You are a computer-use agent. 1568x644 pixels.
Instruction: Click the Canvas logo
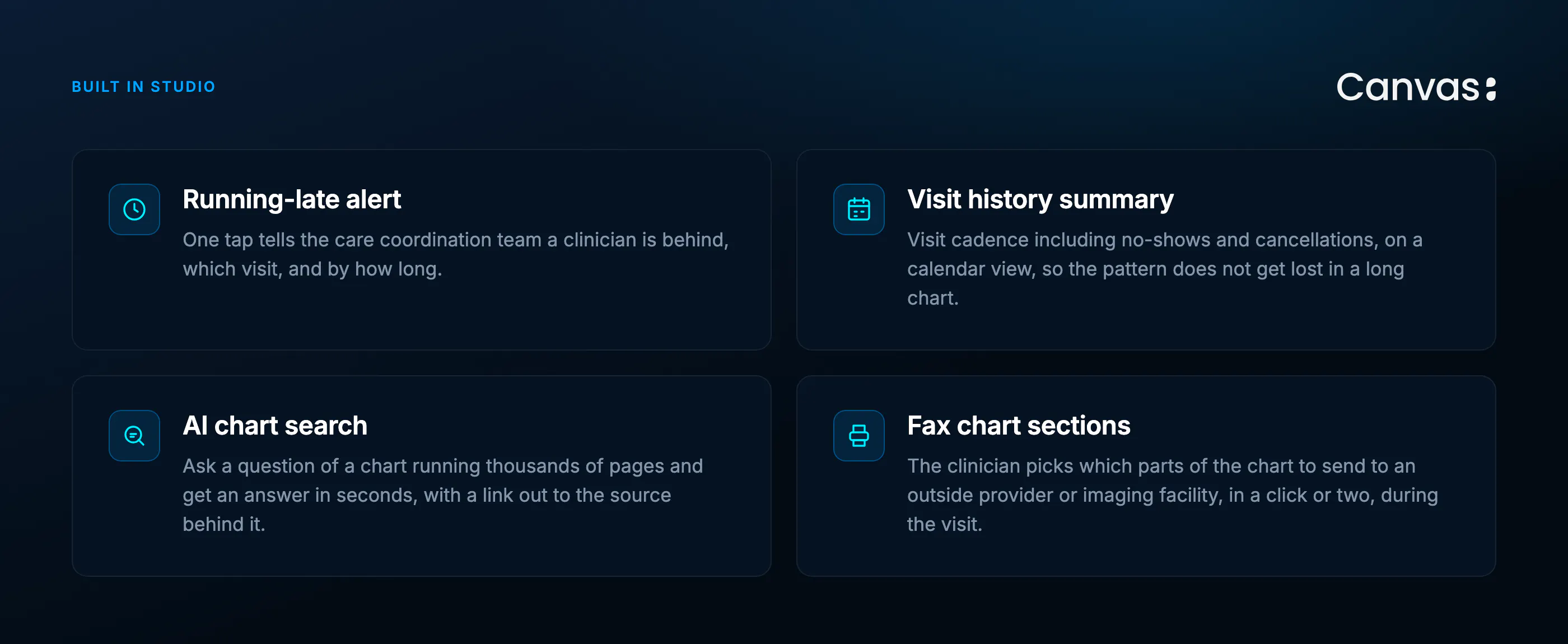(1416, 88)
